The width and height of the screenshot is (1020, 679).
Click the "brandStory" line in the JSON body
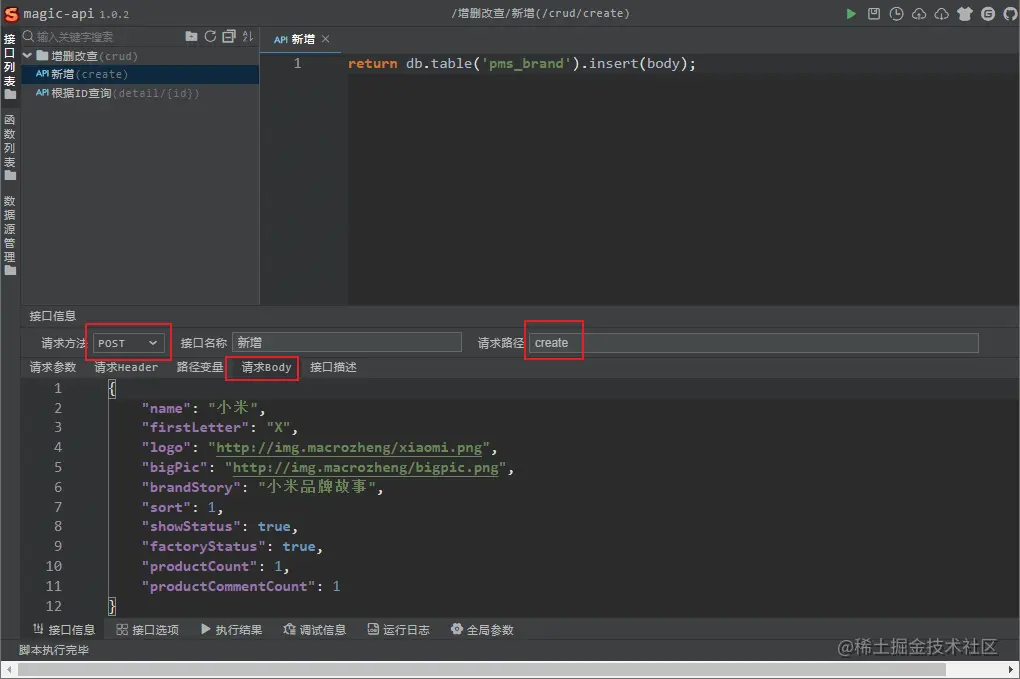click(262, 486)
